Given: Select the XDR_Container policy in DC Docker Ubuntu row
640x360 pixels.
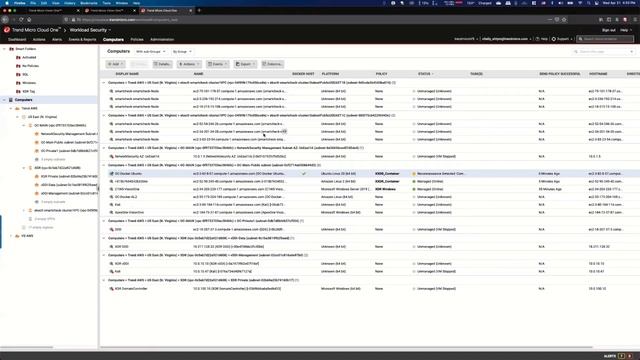Looking at the screenshot, I should (387, 173).
